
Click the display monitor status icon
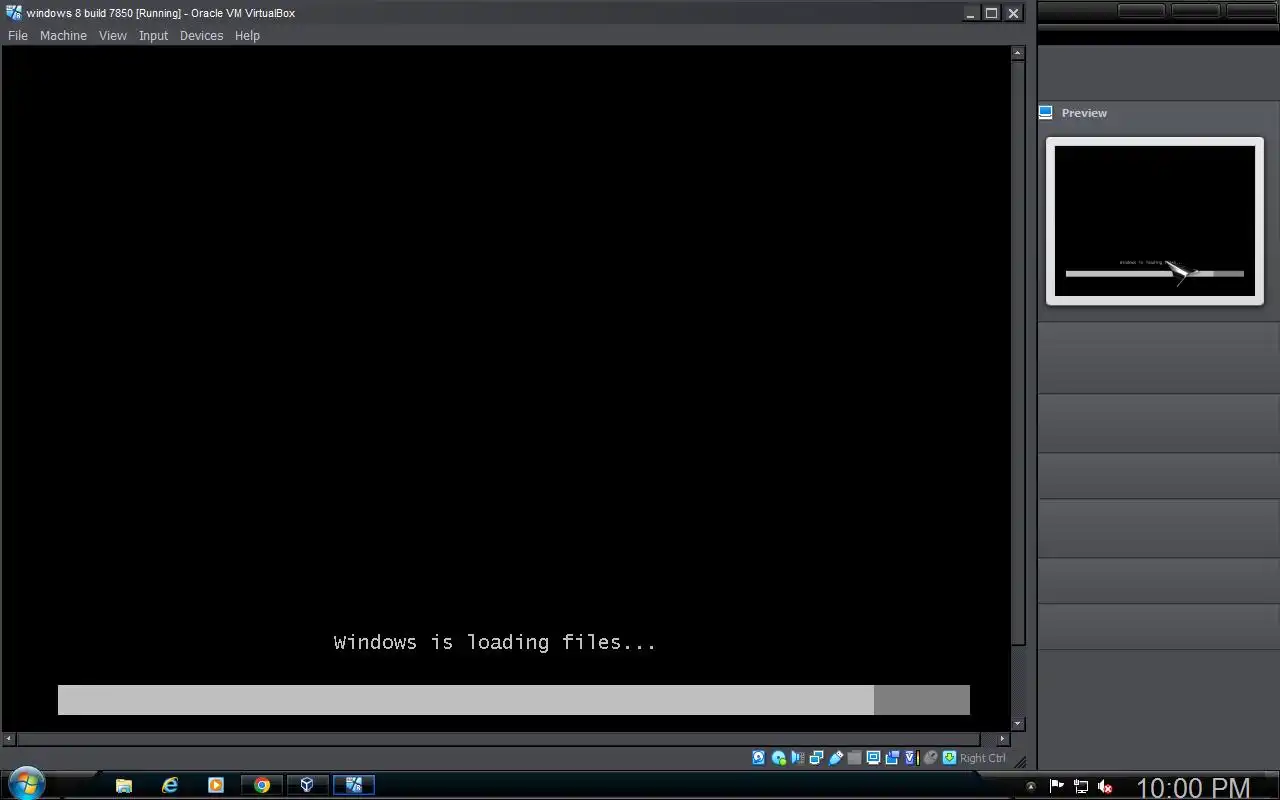click(873, 758)
